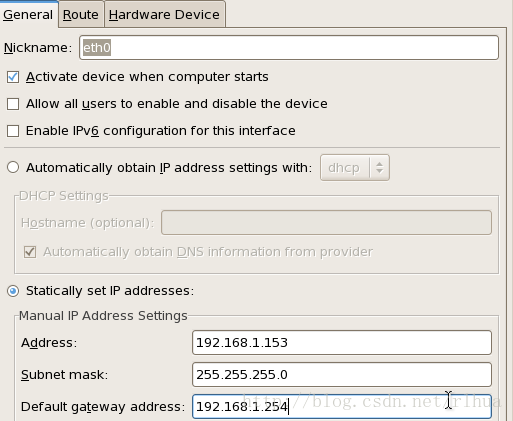Uncheck Activate device when computer starts
Viewport: 513px width, 421px height.
[x=13, y=77]
